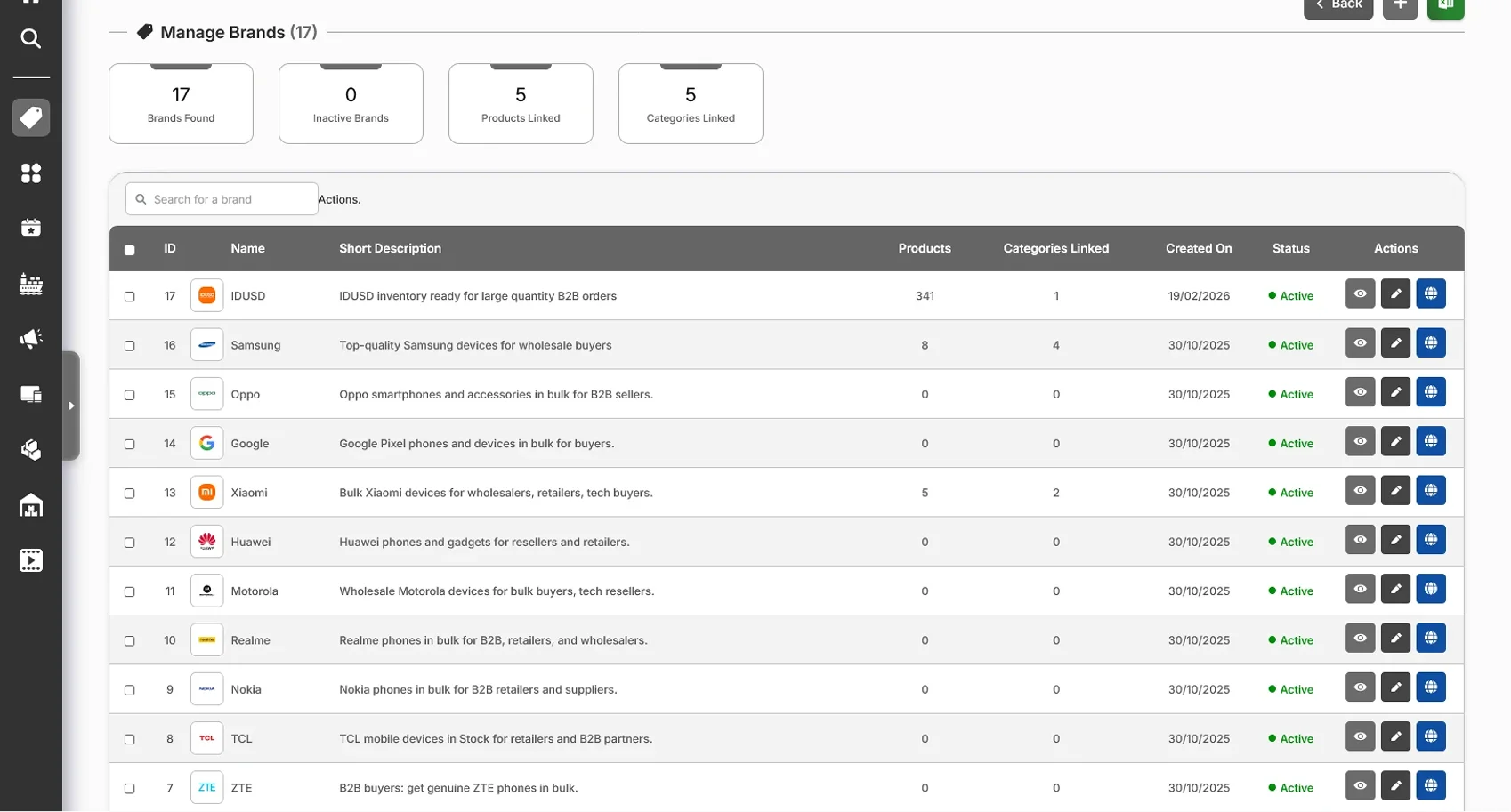Viewport: 1511px width, 812px height.
Task: Tick the checkbox for Xiaomi row
Action: [130, 493]
